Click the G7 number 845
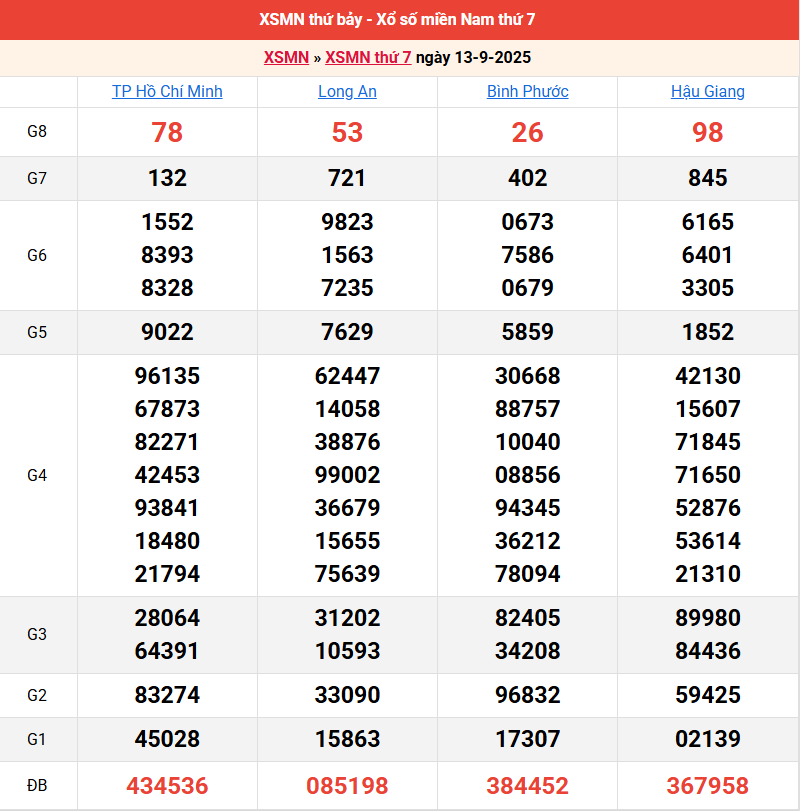This screenshot has width=800, height=811. (707, 178)
